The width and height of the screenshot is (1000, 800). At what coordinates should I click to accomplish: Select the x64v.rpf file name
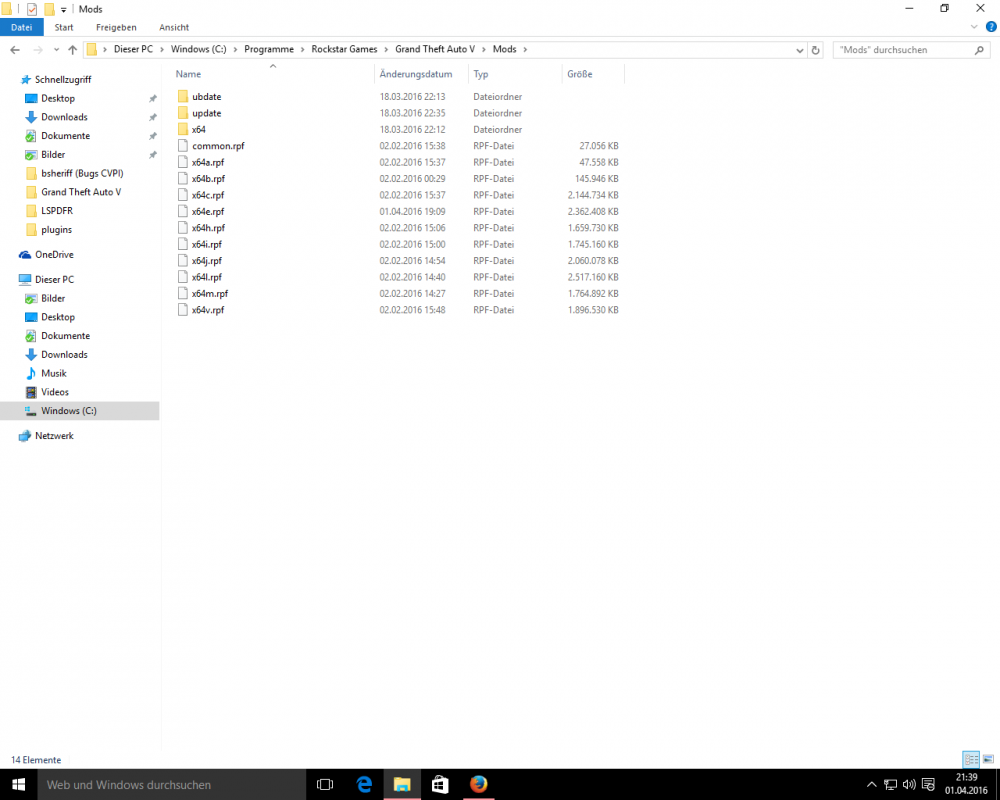pyautogui.click(x=208, y=310)
